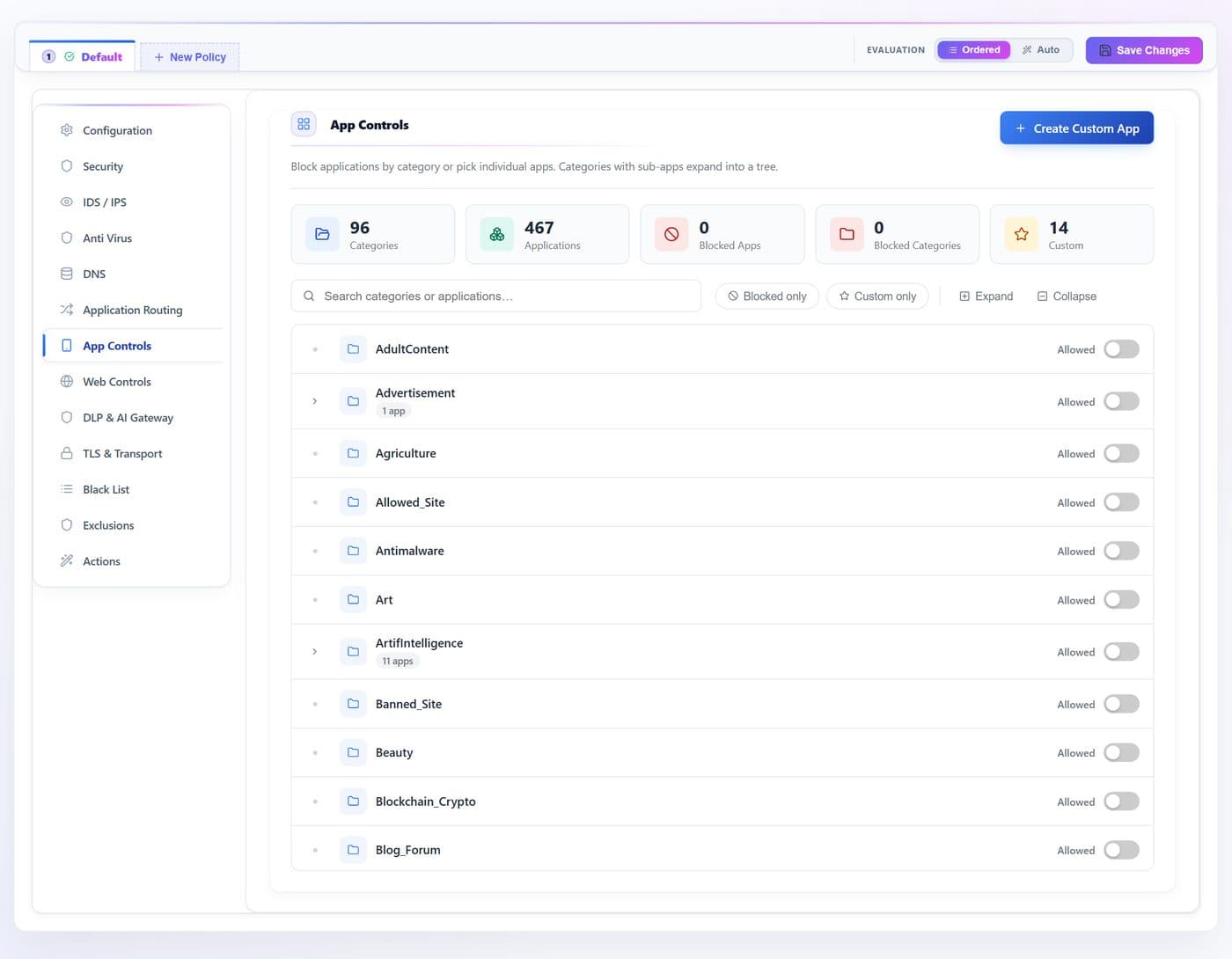The height and width of the screenshot is (959, 1232).
Task: Open the Web Controls menu item
Action: tap(133, 382)
